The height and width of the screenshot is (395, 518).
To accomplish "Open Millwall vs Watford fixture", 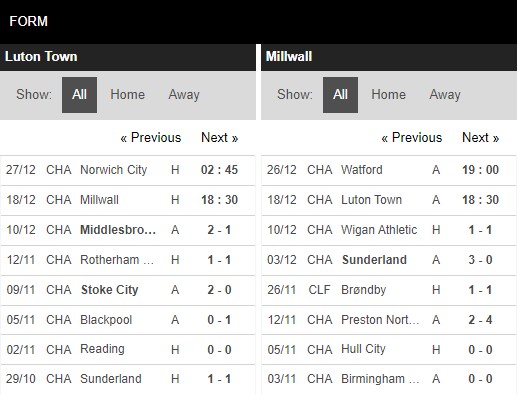I will (389, 170).
